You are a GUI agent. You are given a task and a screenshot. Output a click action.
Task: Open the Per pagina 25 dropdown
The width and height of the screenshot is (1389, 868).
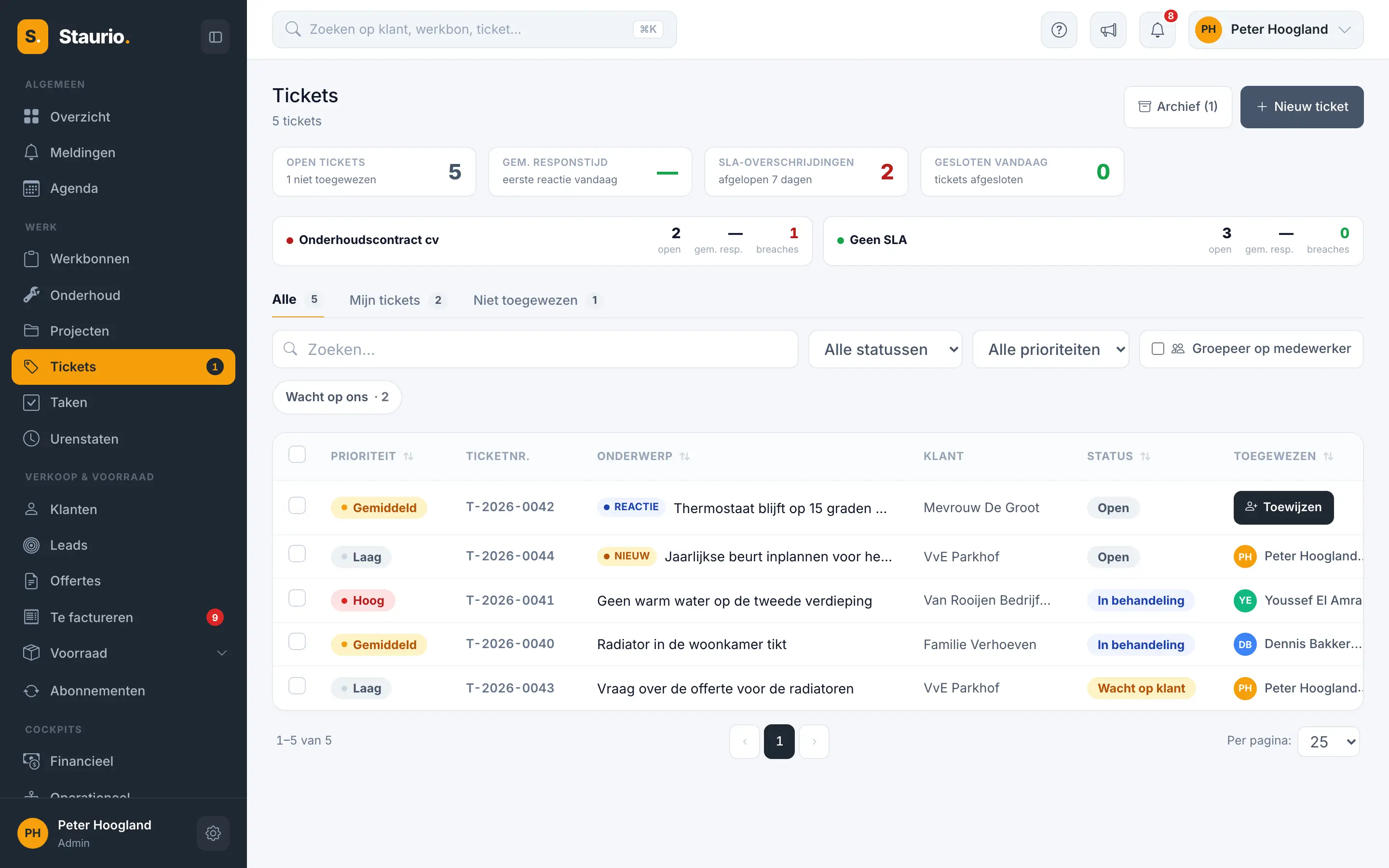[x=1328, y=742]
